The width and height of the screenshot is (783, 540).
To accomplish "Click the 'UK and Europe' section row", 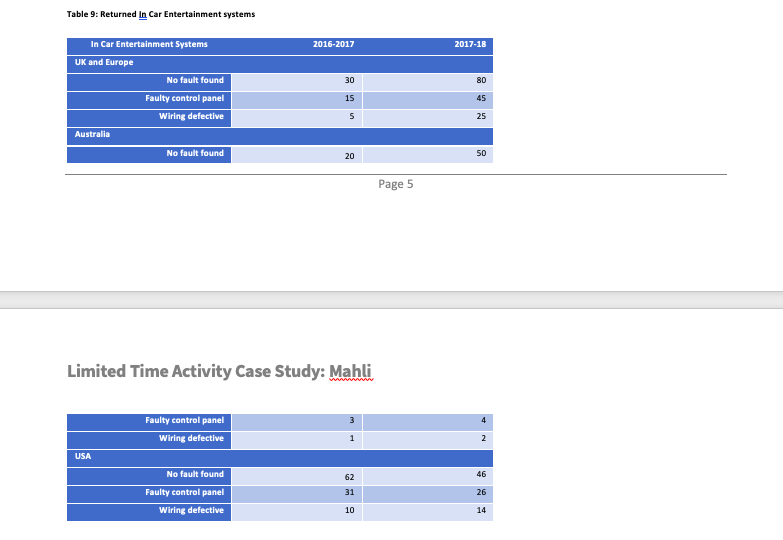I will pyautogui.click(x=280, y=64).
